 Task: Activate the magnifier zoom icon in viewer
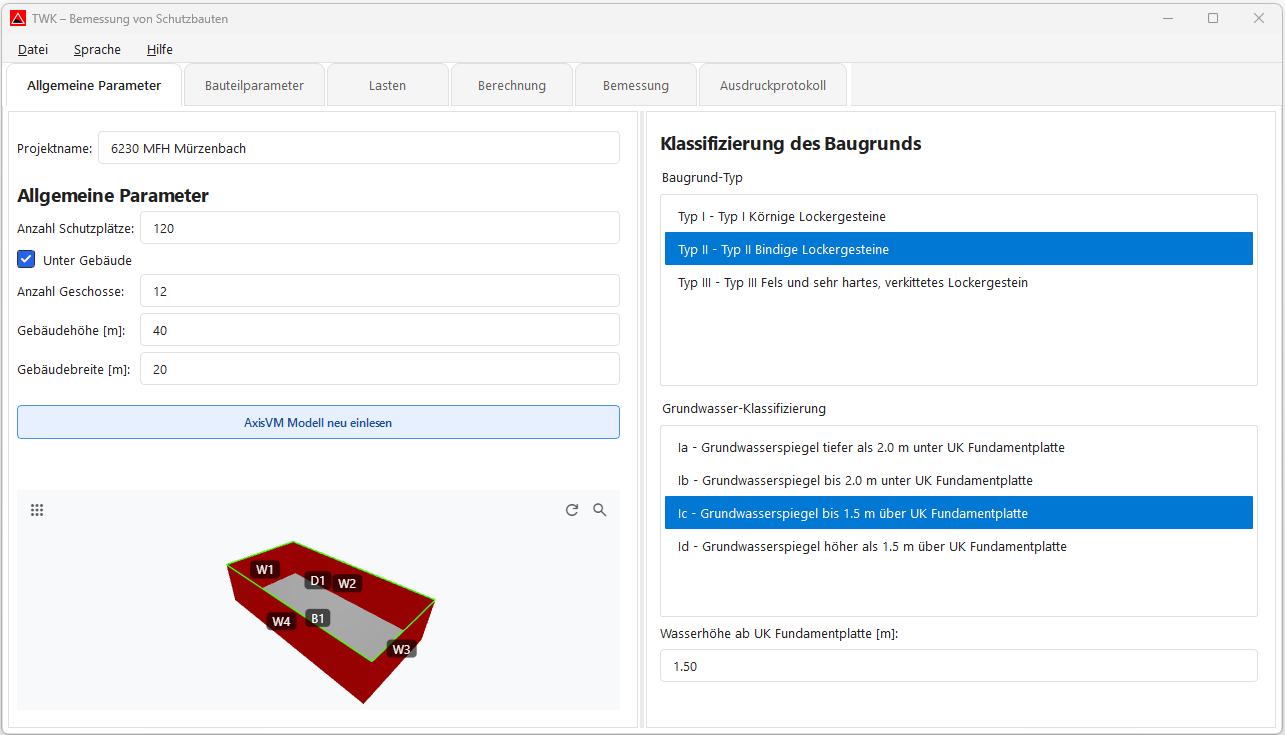click(600, 510)
